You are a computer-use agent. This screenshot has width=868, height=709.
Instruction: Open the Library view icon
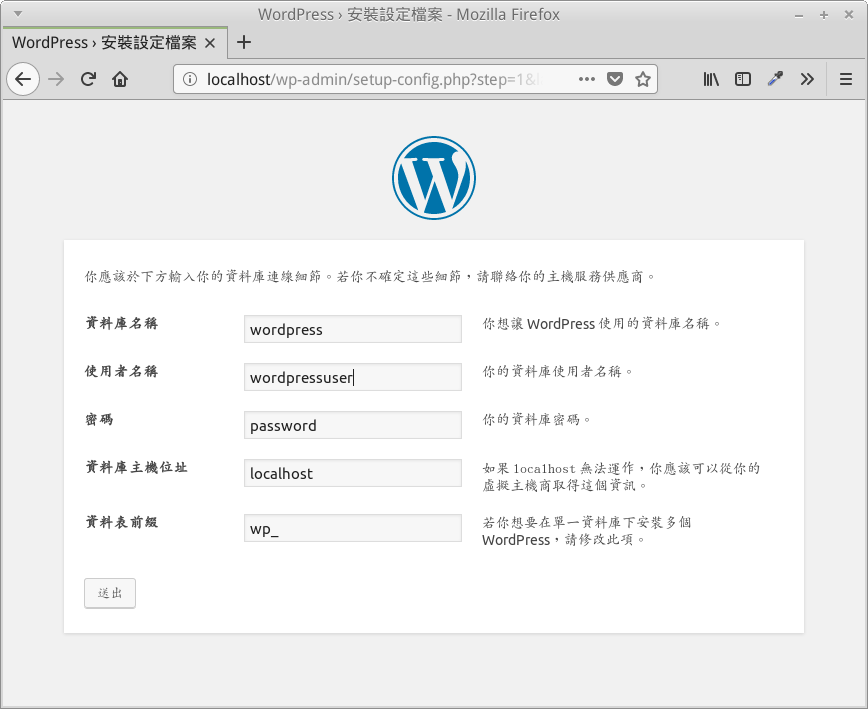point(711,80)
